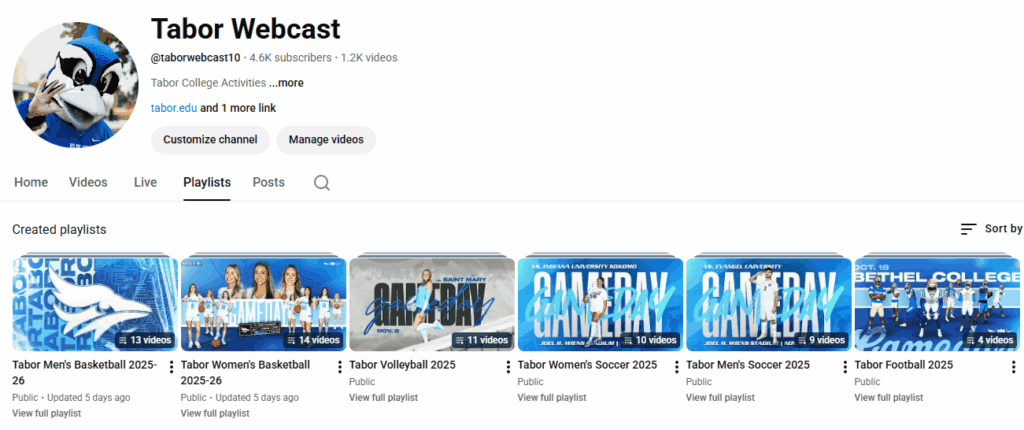Click the 4 videos badge

coord(989,340)
